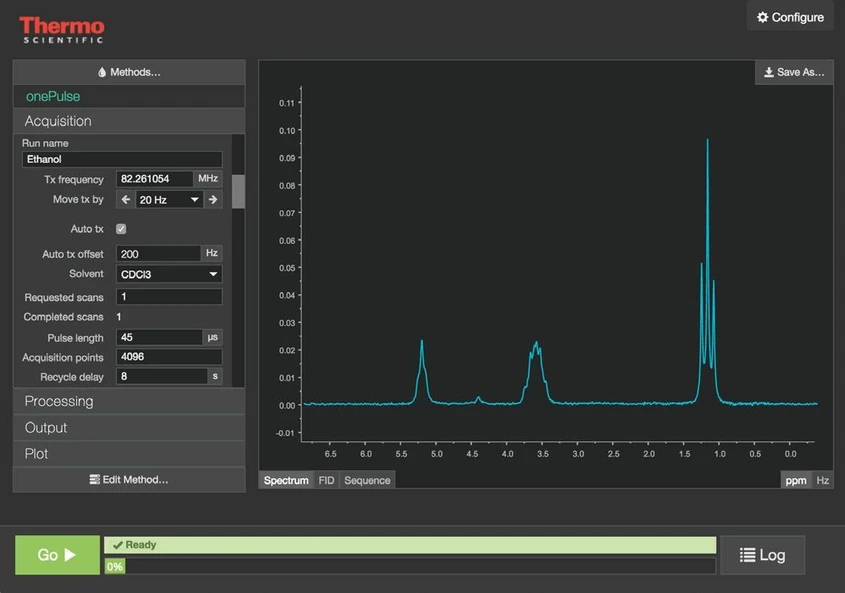Screen dimensions: 845x593
Task: Click the Acquisition panel scrollbar thumb
Action: [x=238, y=191]
